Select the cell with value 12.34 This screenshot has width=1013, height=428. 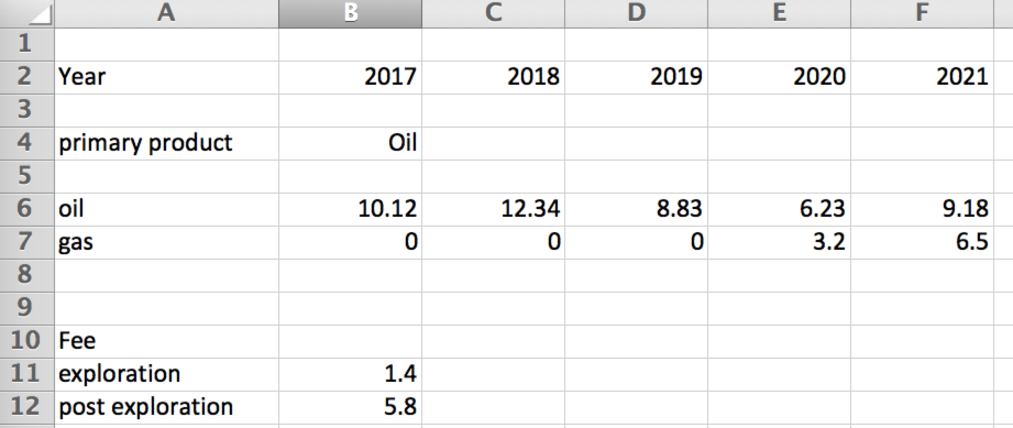(x=494, y=209)
